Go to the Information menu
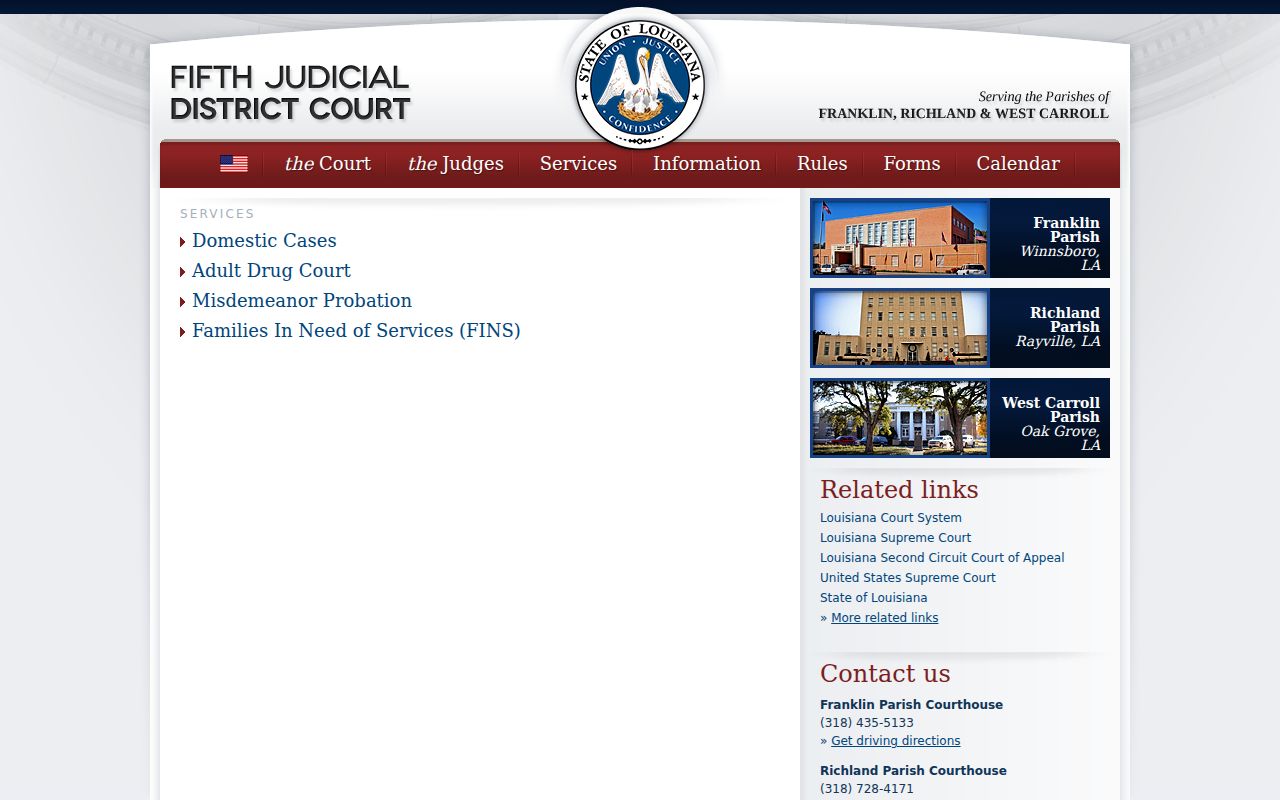This screenshot has width=1280, height=800. [707, 164]
